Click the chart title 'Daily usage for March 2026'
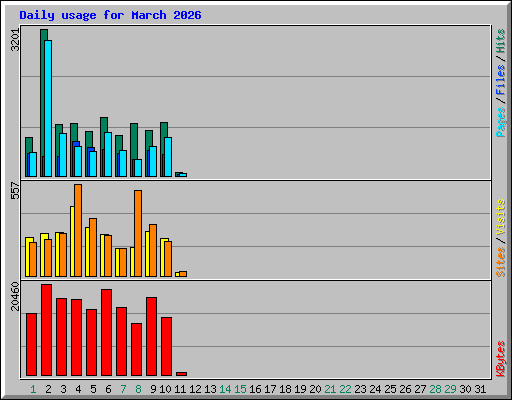The height and width of the screenshot is (400, 512). click(x=110, y=15)
